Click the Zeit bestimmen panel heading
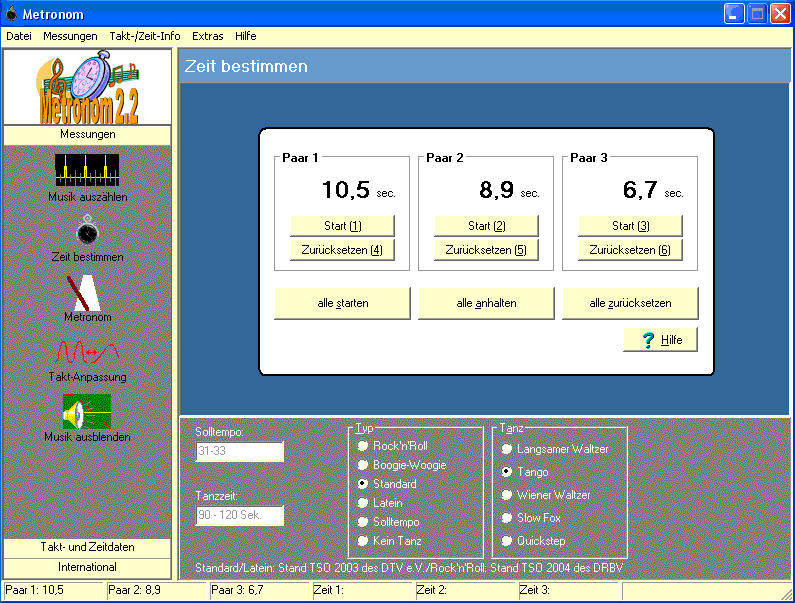Image resolution: width=795 pixels, height=603 pixels. 246,66
